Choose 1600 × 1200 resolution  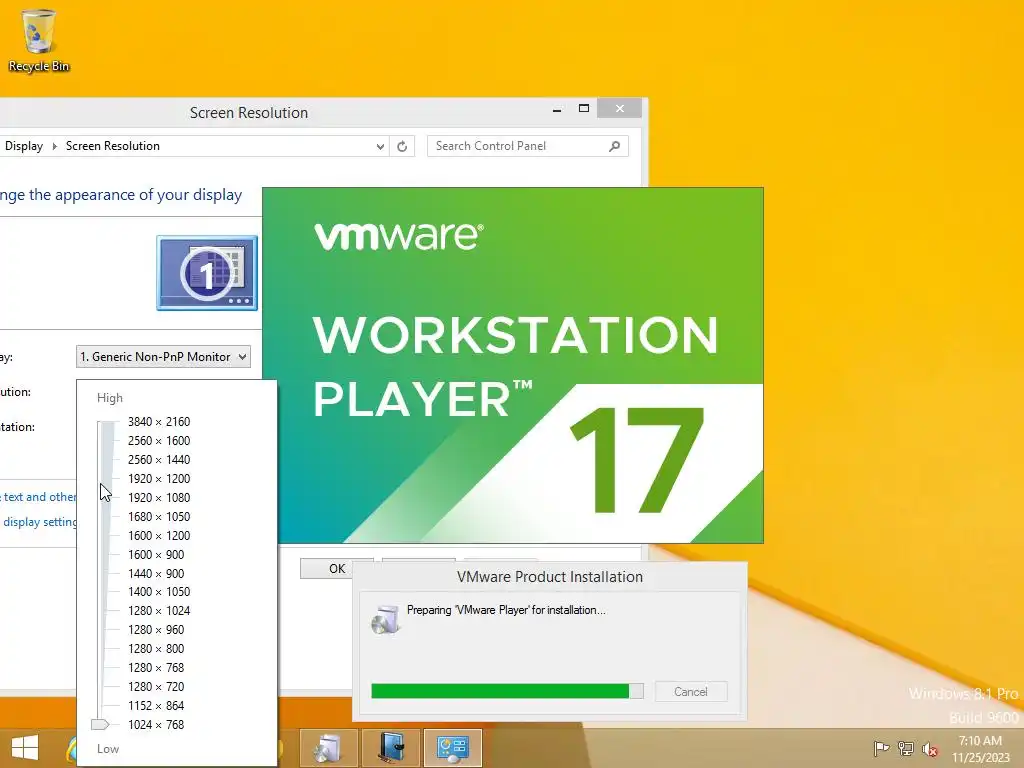[159, 536]
